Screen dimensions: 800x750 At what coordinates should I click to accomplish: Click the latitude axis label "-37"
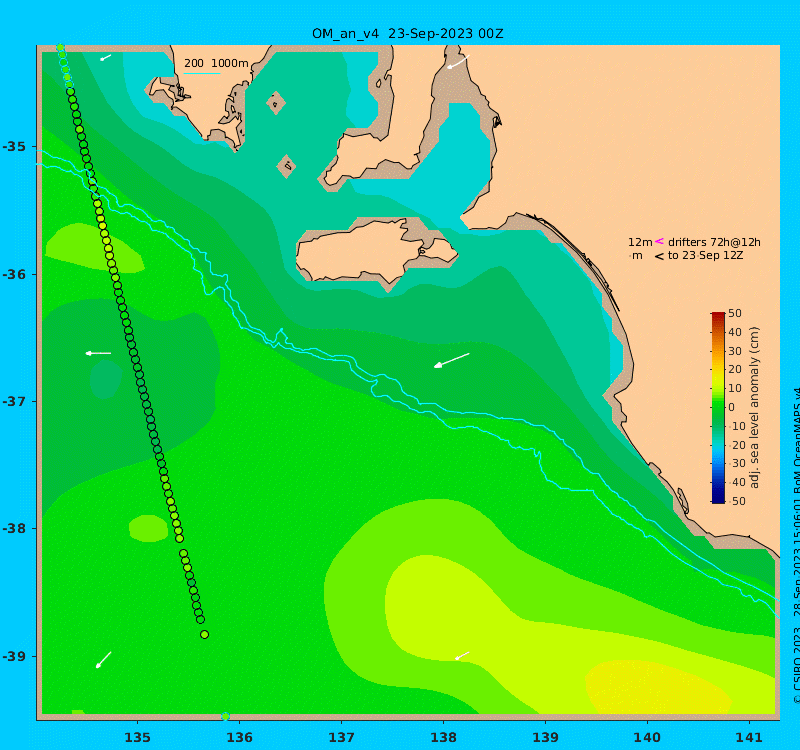click(x=14, y=402)
